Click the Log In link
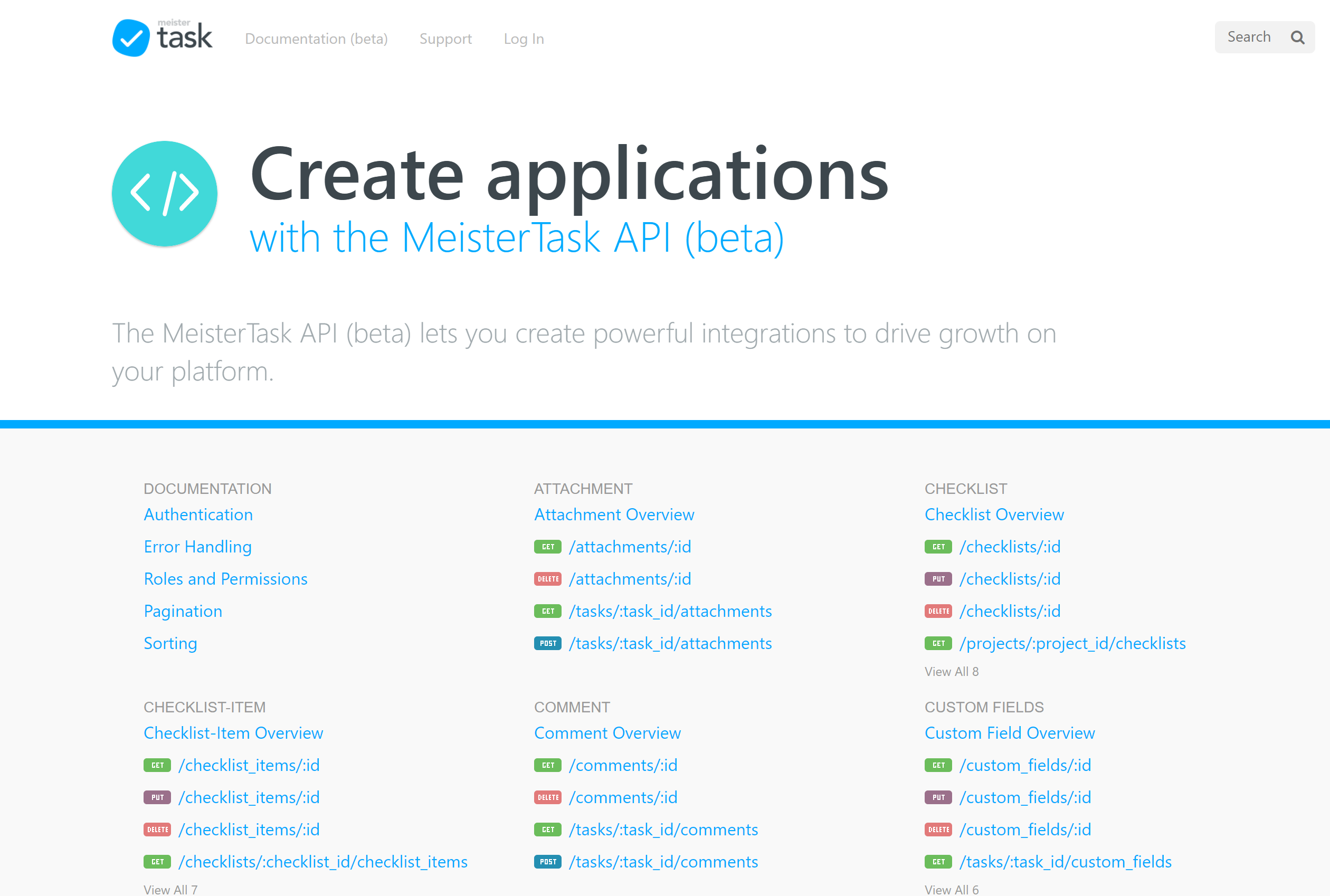Viewport: 1330px width, 896px height. tap(523, 39)
